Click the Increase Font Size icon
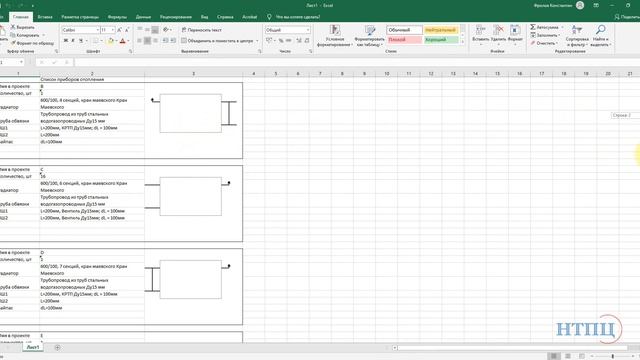640x360 pixels. pos(120,30)
